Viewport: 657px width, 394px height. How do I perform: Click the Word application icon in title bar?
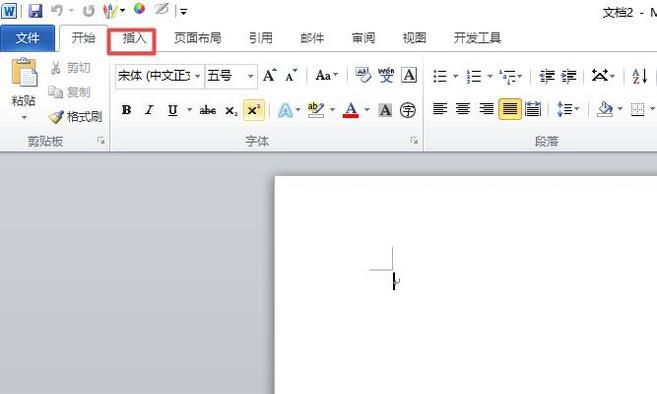coord(9,10)
